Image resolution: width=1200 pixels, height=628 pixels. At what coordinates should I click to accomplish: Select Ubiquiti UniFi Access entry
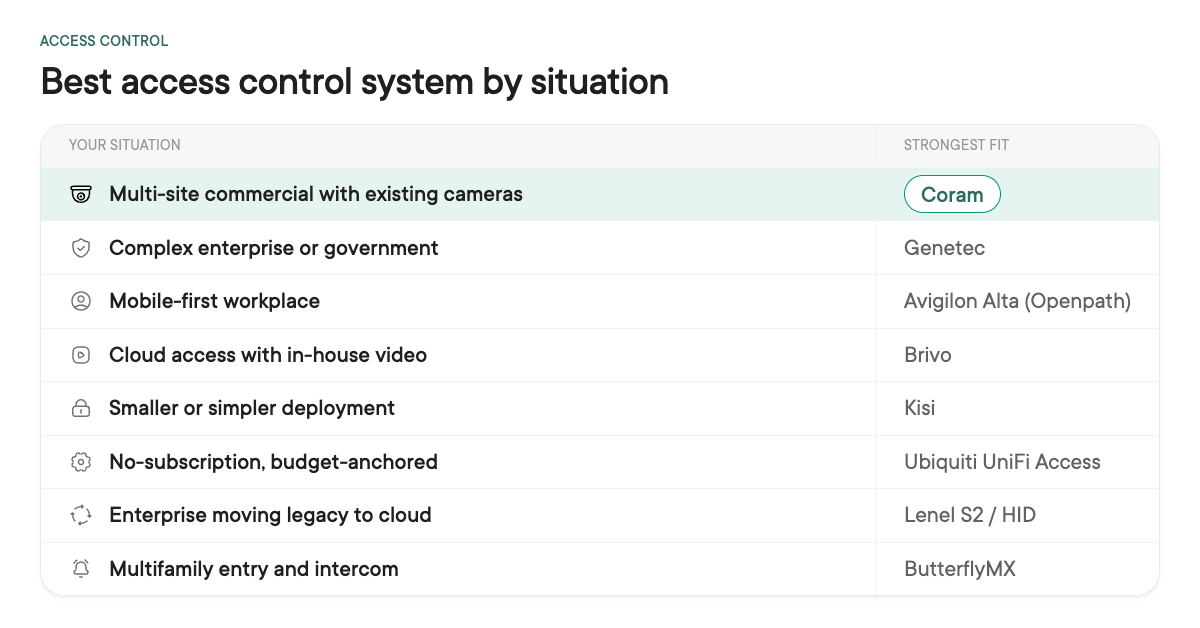[x=1002, y=462]
